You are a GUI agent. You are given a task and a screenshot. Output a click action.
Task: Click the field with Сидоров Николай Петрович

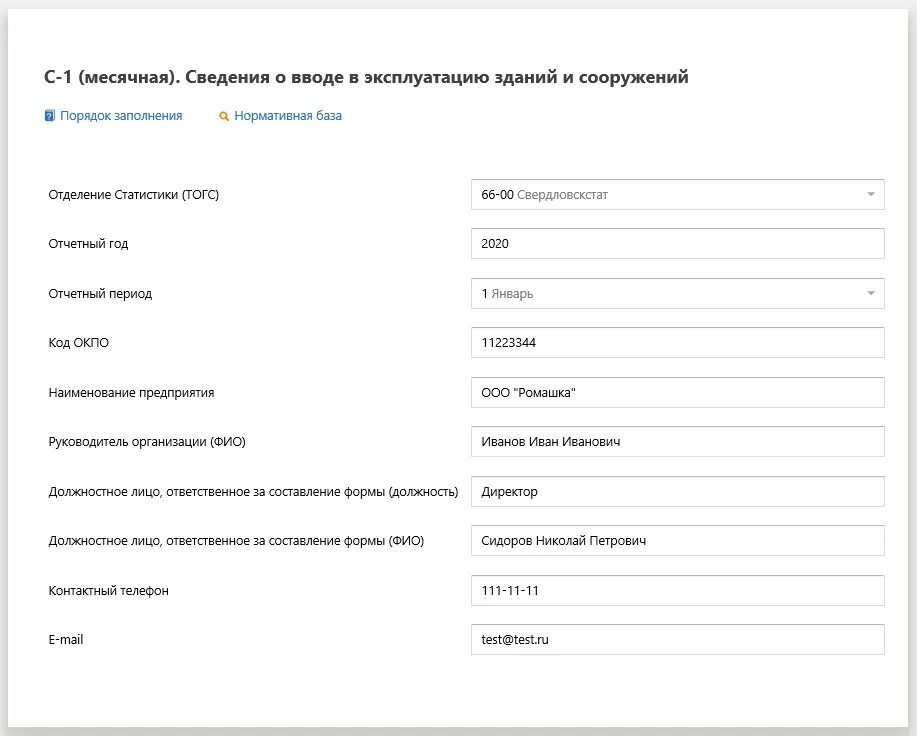pos(678,541)
